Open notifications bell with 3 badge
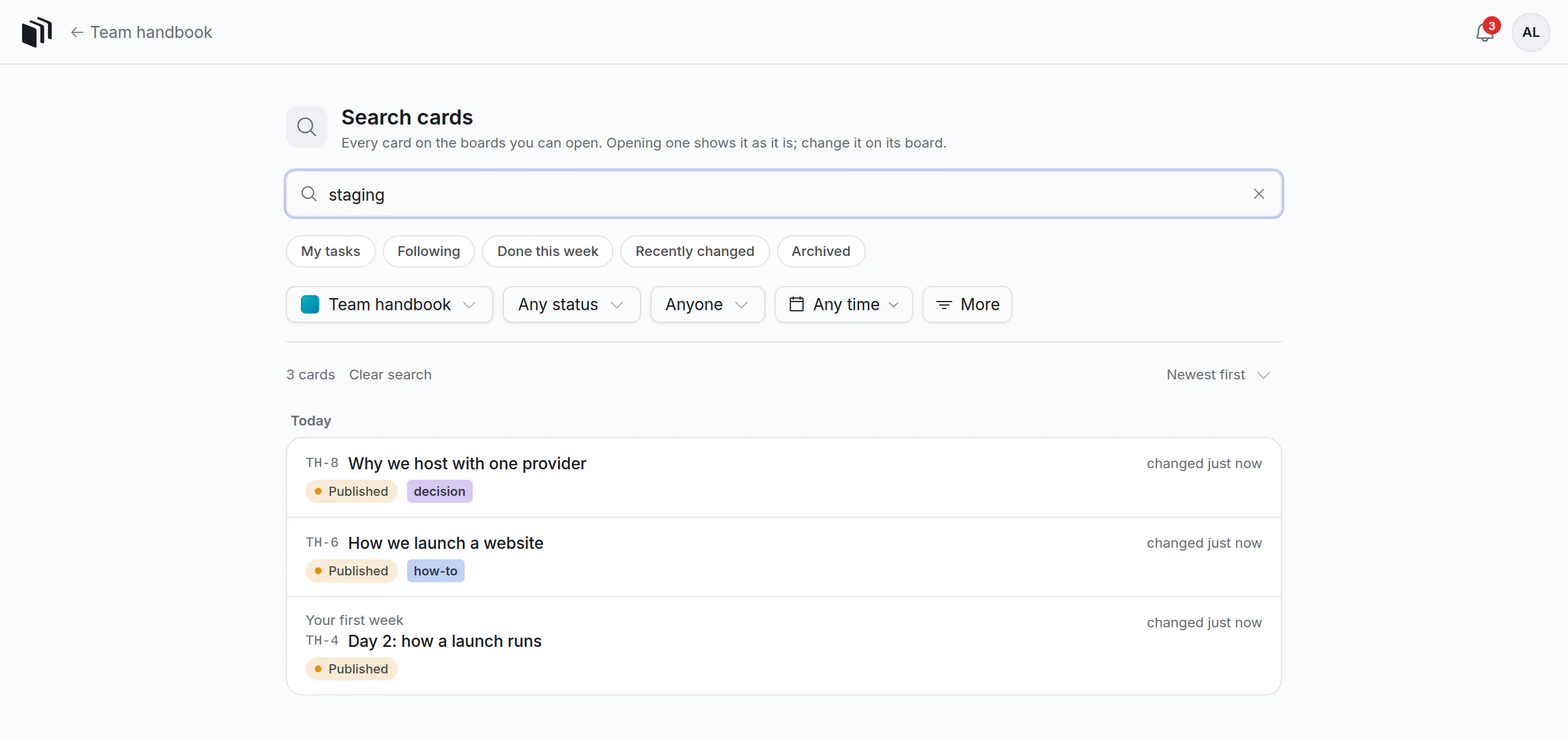 [x=1484, y=32]
